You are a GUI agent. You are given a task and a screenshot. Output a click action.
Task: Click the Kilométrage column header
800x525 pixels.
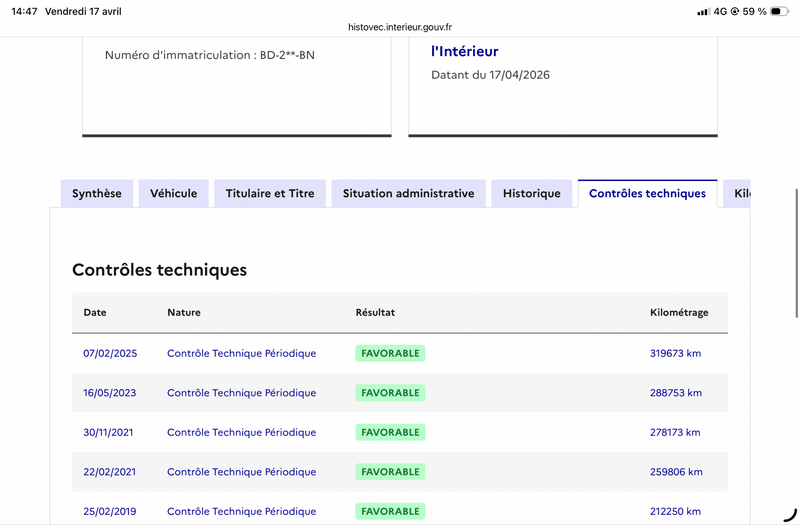(x=679, y=312)
